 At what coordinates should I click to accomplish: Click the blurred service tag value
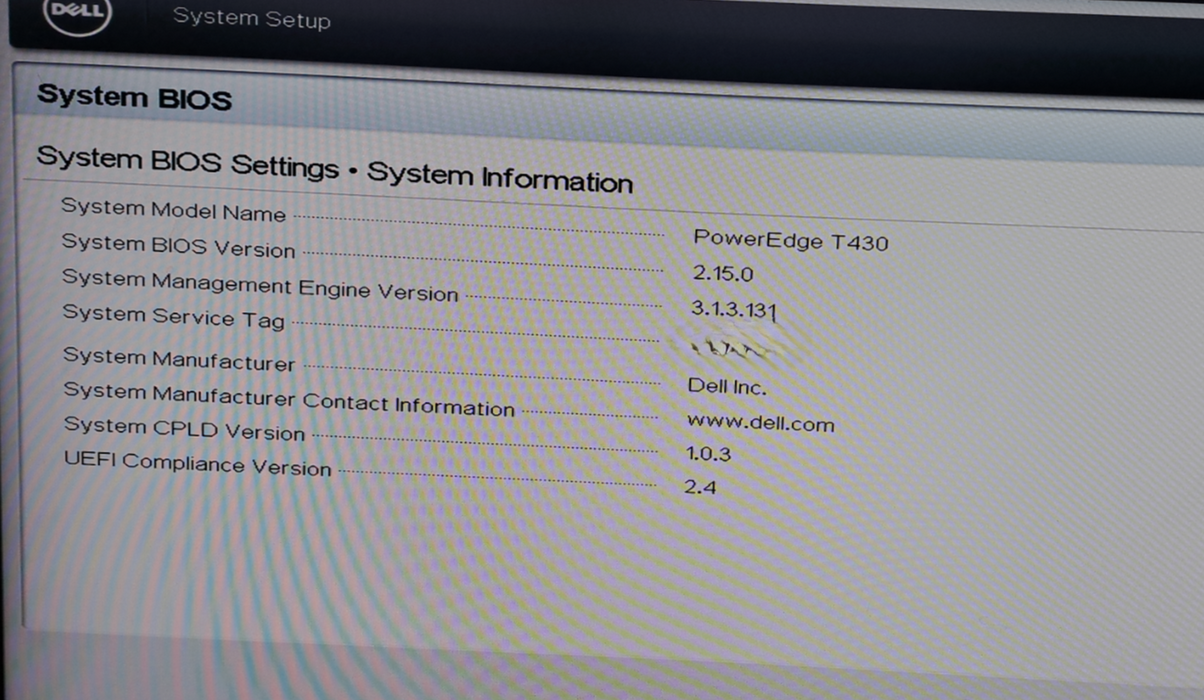733,349
